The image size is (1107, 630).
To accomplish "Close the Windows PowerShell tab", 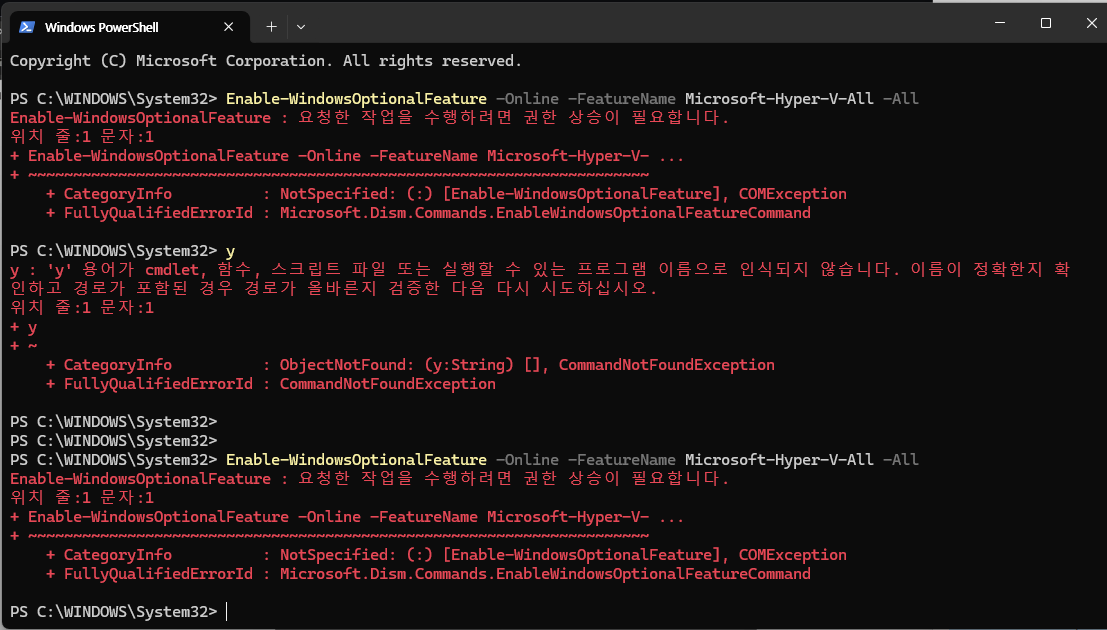I will pyautogui.click(x=228, y=27).
